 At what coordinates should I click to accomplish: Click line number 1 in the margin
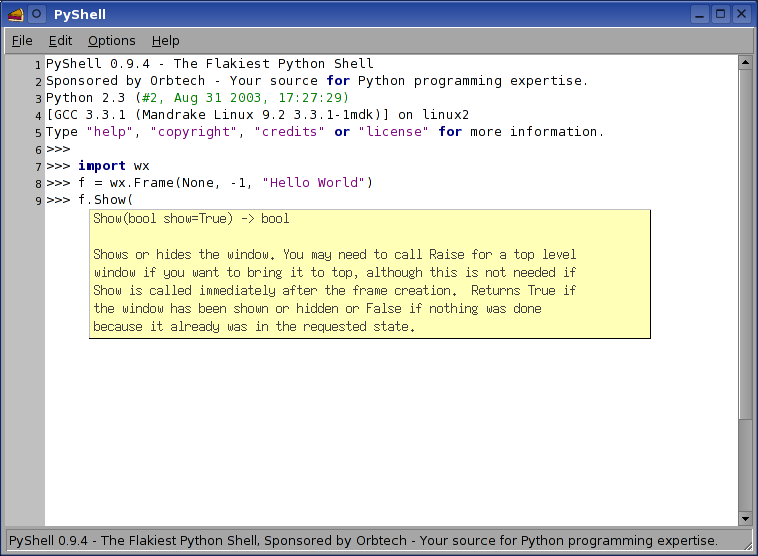(x=38, y=65)
